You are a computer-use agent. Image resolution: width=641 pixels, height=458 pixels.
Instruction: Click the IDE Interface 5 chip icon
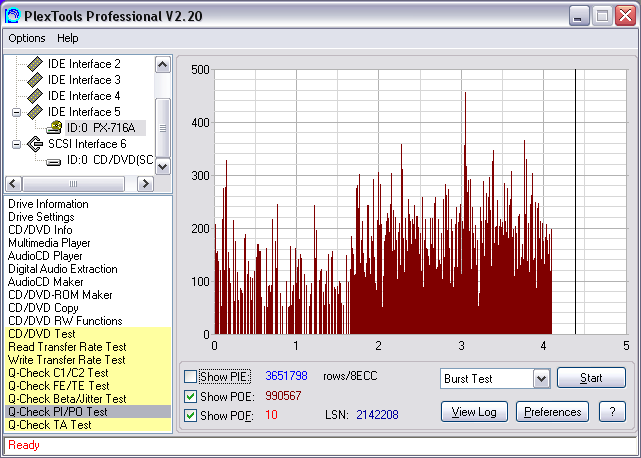point(35,112)
